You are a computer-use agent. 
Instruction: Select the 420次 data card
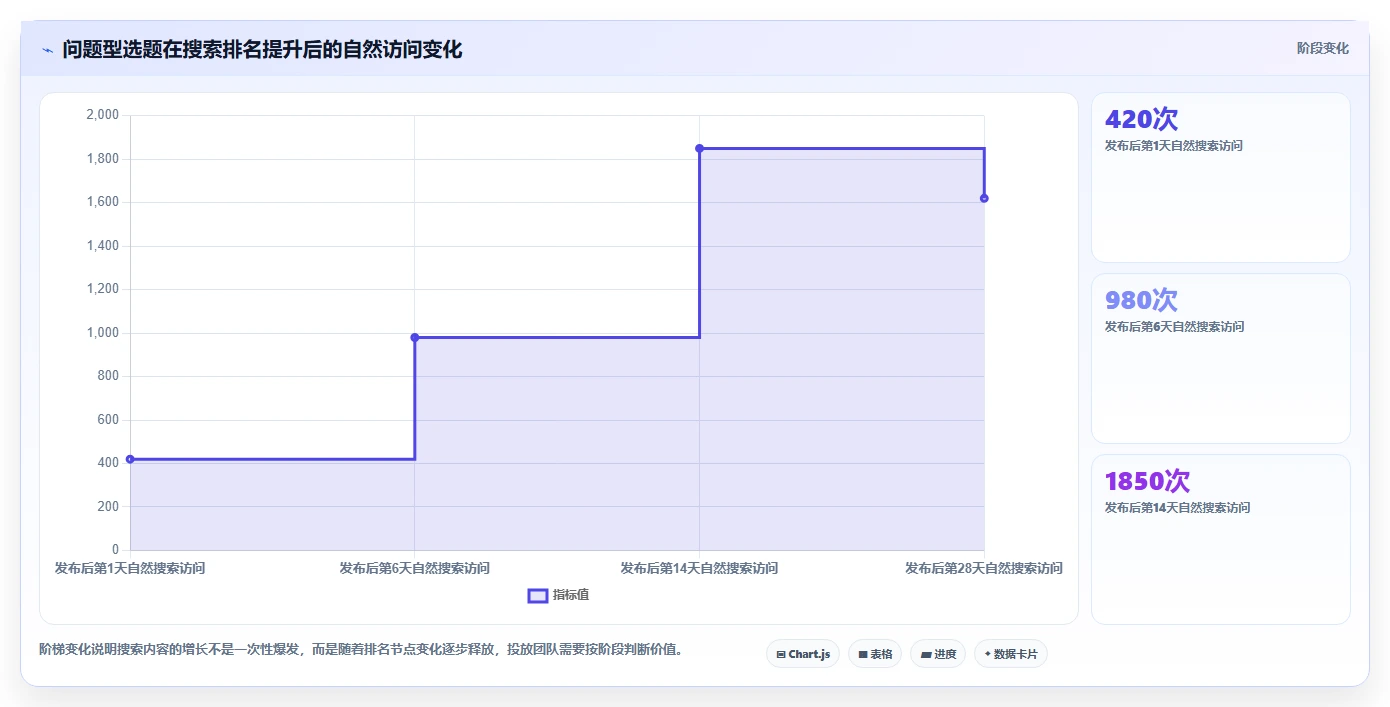point(1220,178)
